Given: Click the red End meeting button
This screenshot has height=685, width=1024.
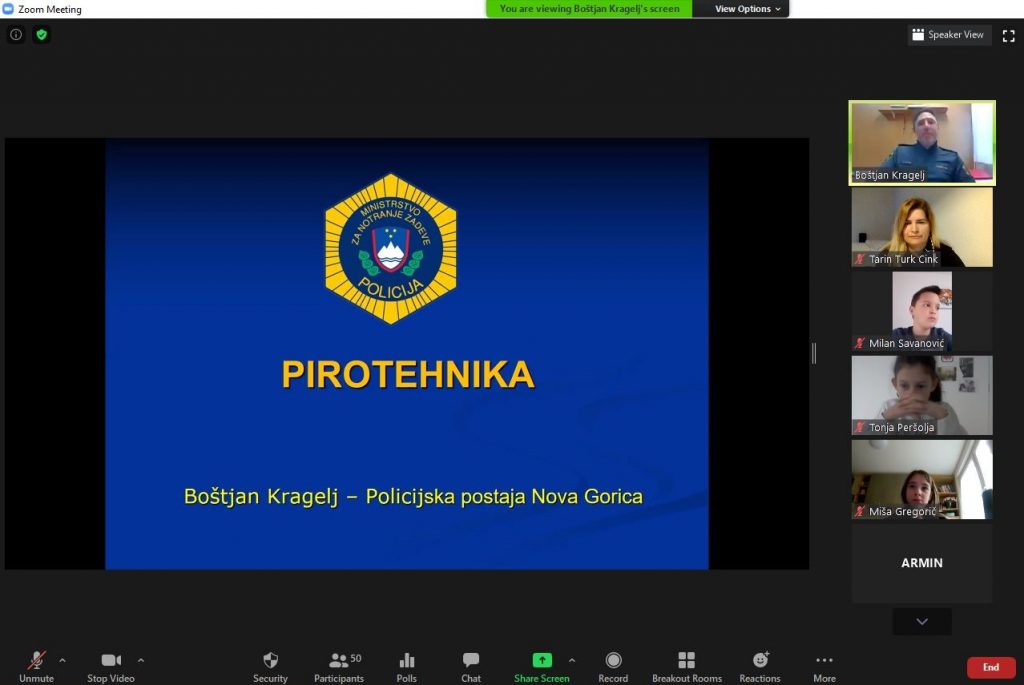Looking at the screenshot, I should tap(991, 667).
